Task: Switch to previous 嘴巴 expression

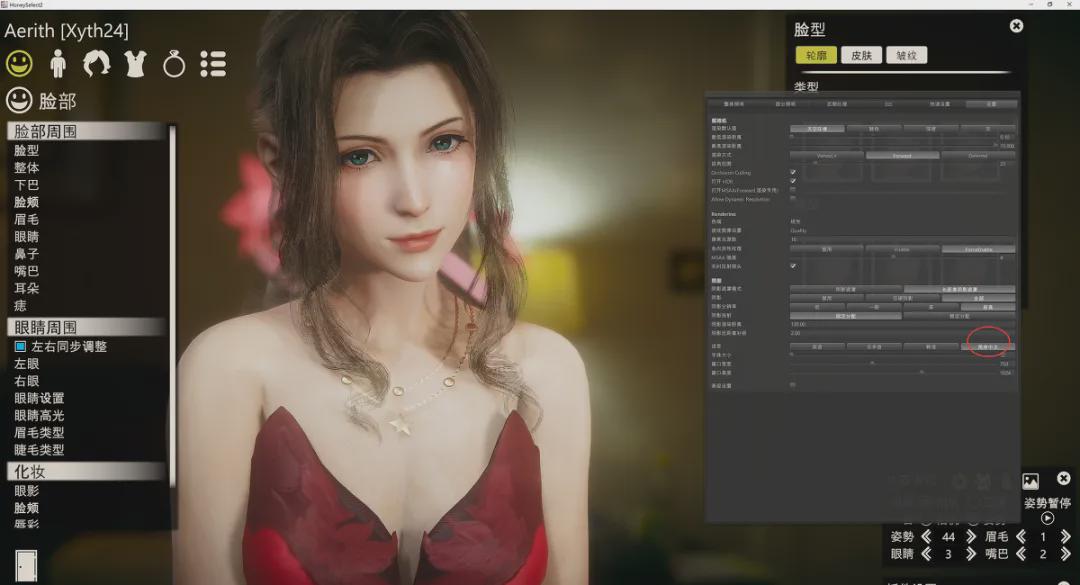Action: [1021, 553]
